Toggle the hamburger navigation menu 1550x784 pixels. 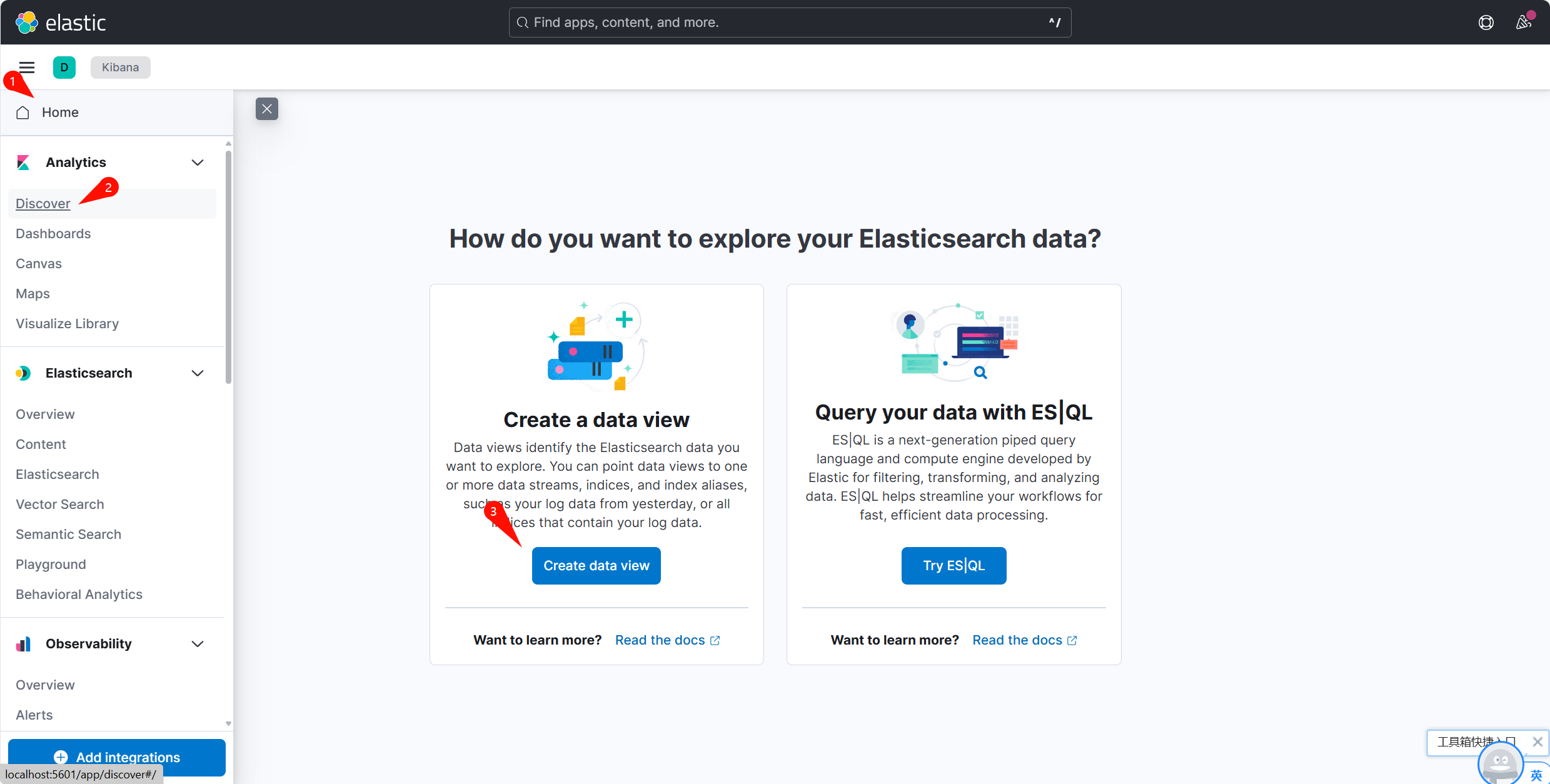[27, 67]
